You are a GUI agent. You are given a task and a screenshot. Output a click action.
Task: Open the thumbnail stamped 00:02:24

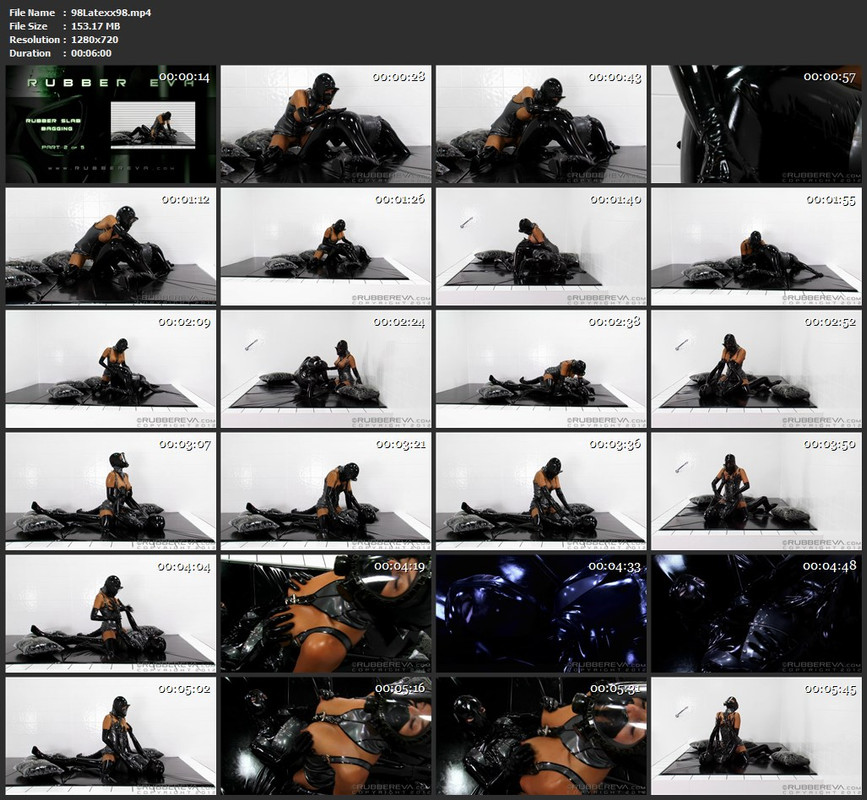tap(326, 369)
